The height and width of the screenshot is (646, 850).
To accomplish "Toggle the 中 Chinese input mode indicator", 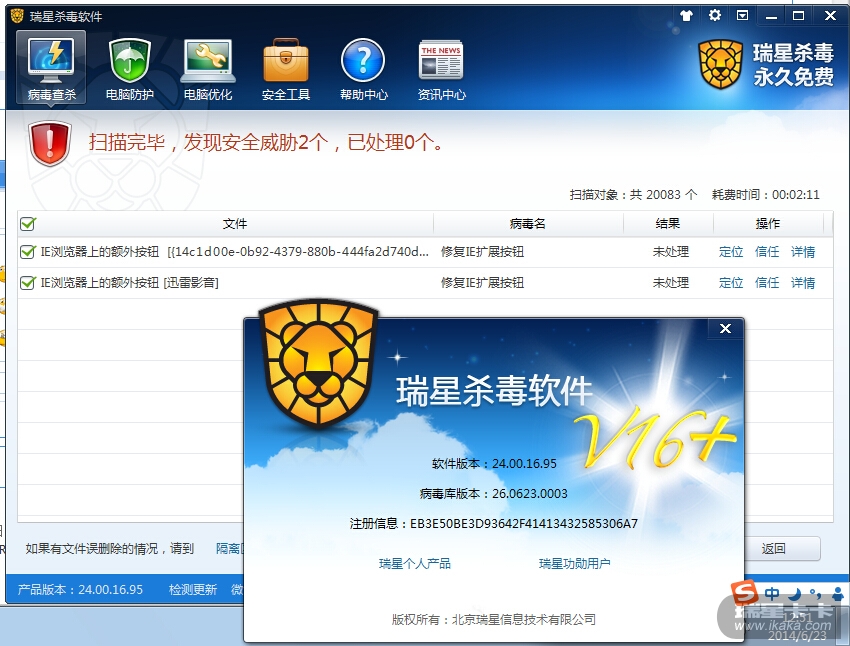I will (772, 594).
